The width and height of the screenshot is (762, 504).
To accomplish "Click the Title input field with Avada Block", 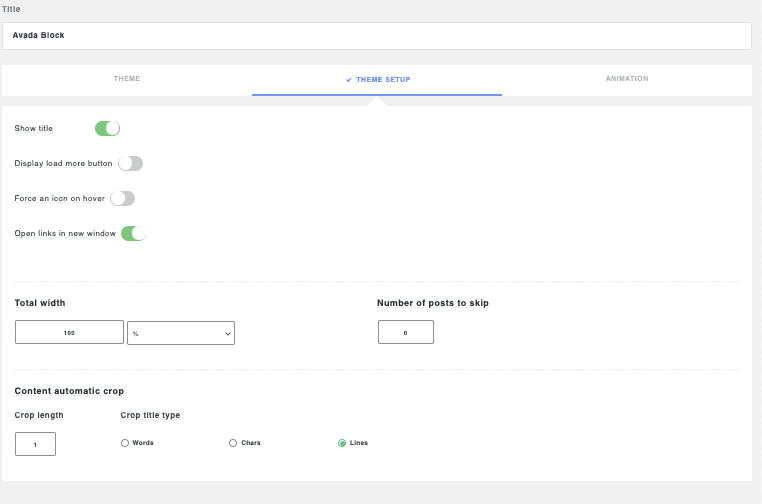I will pos(376,35).
